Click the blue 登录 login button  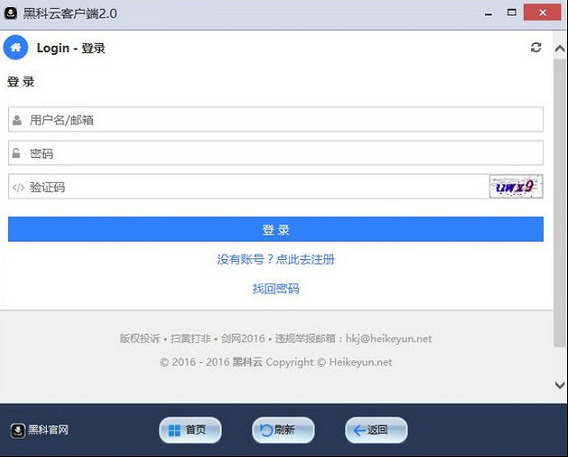(276, 229)
